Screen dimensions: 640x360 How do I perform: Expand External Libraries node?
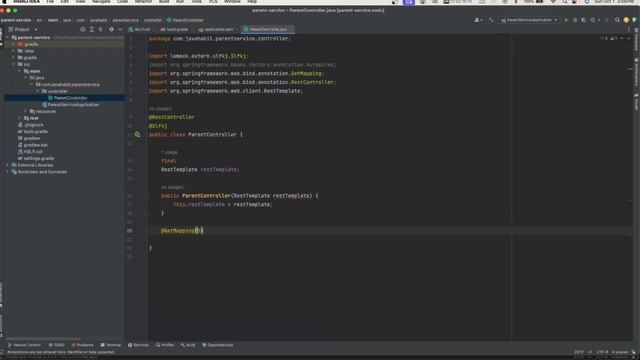tap(8, 165)
